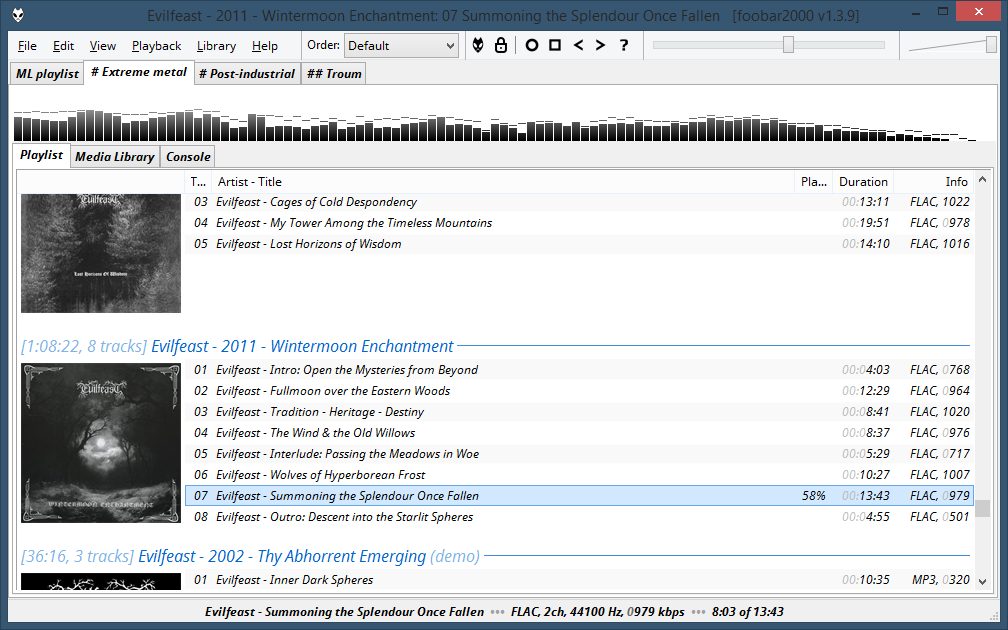The image size is (1008, 630).
Task: Go to previous track with left arrow
Action: [x=578, y=45]
